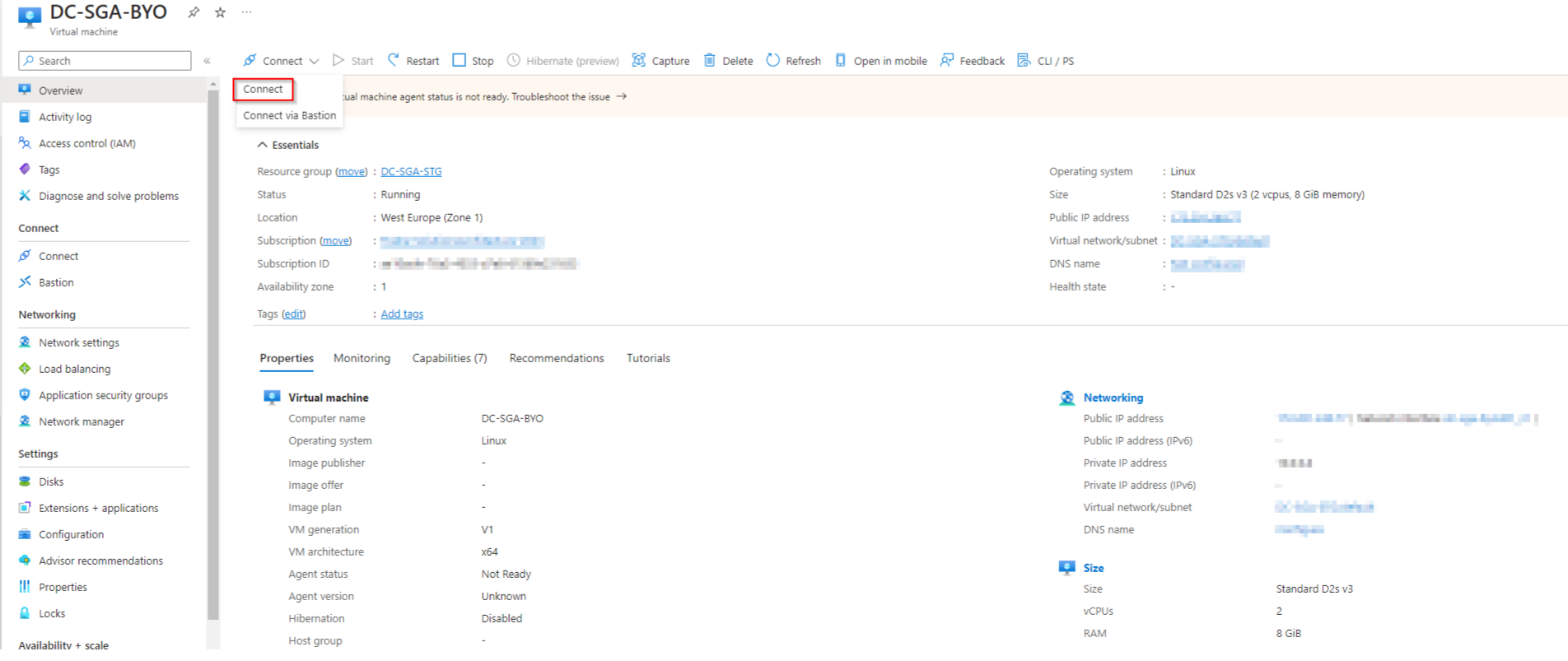Click the Delete trash icon
The image size is (1568, 661).
(710, 60)
